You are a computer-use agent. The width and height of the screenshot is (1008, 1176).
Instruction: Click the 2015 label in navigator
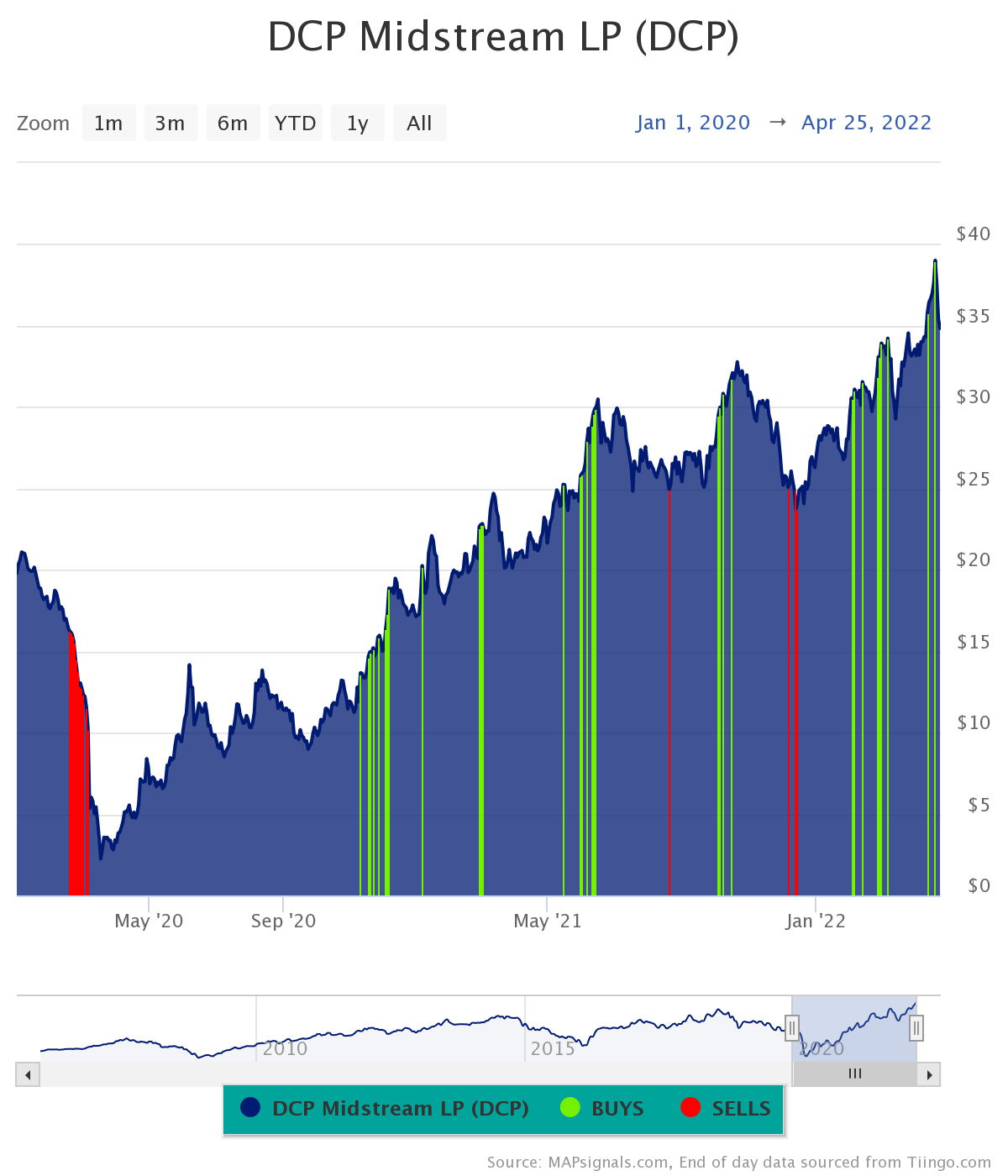[x=553, y=1048]
